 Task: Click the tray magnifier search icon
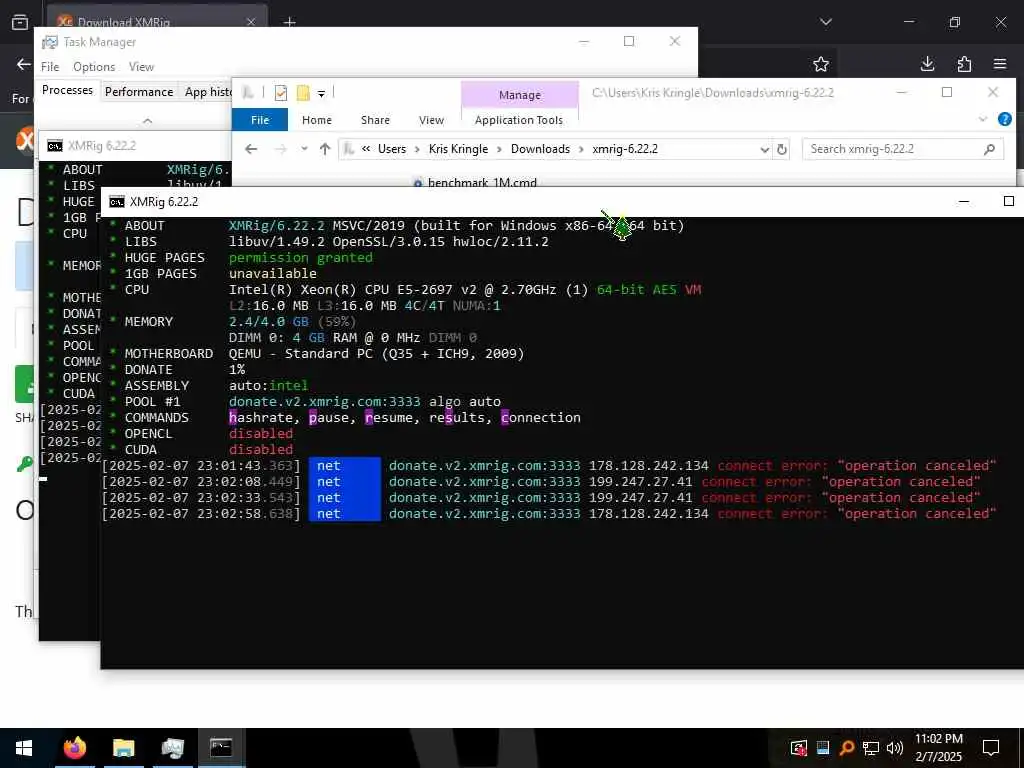click(847, 748)
